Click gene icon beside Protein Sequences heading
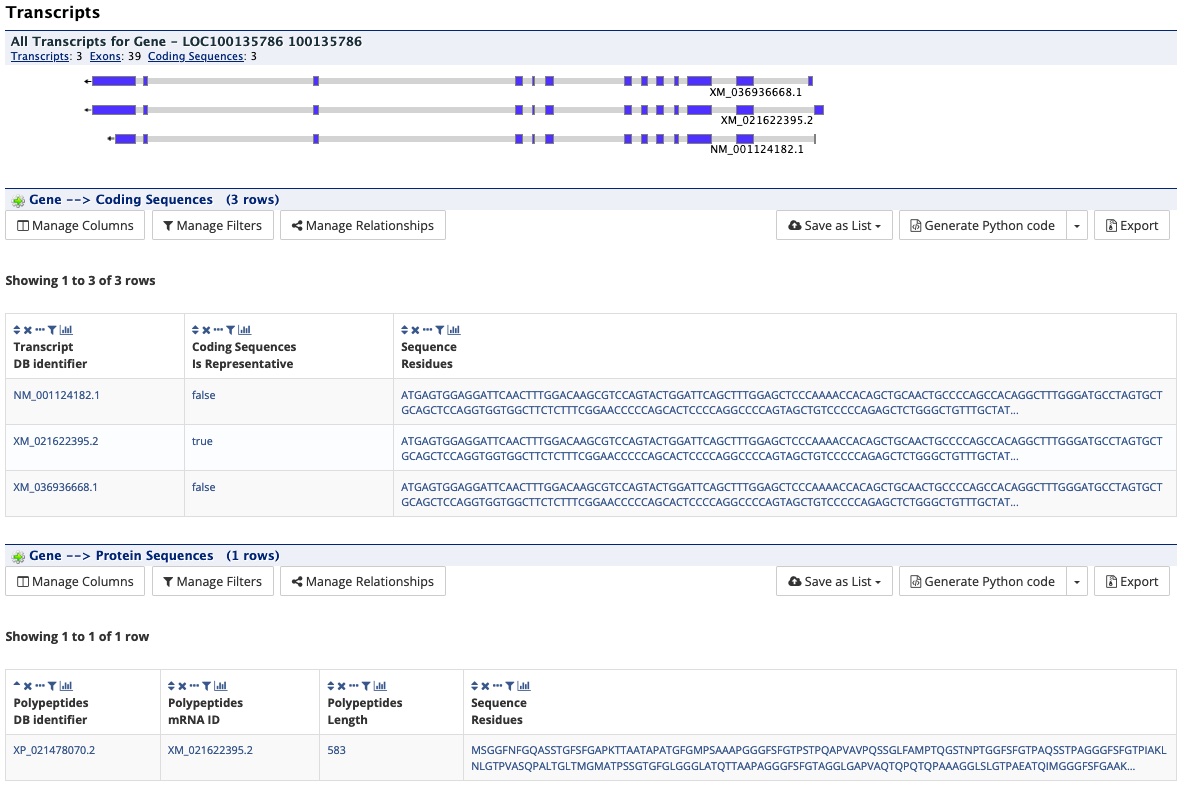The image size is (1184, 785). point(18,557)
